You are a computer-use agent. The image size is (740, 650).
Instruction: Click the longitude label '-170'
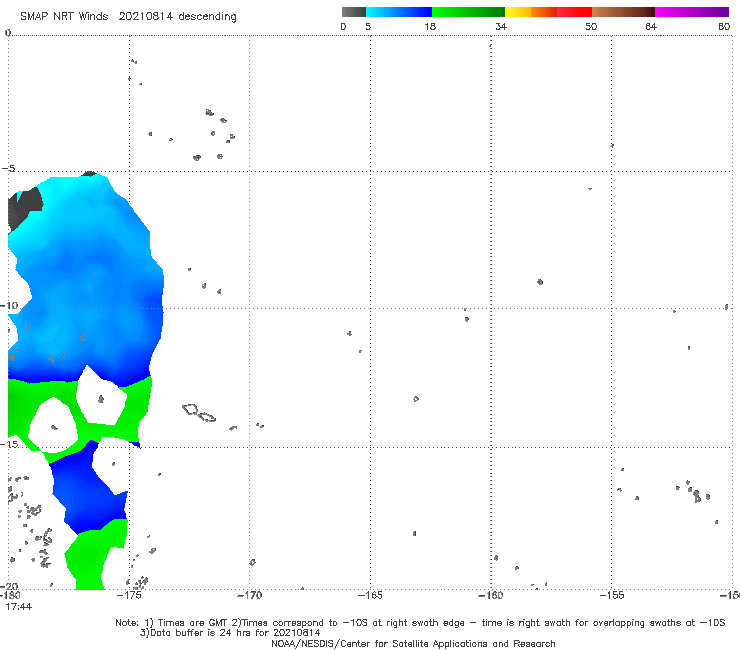click(x=250, y=595)
